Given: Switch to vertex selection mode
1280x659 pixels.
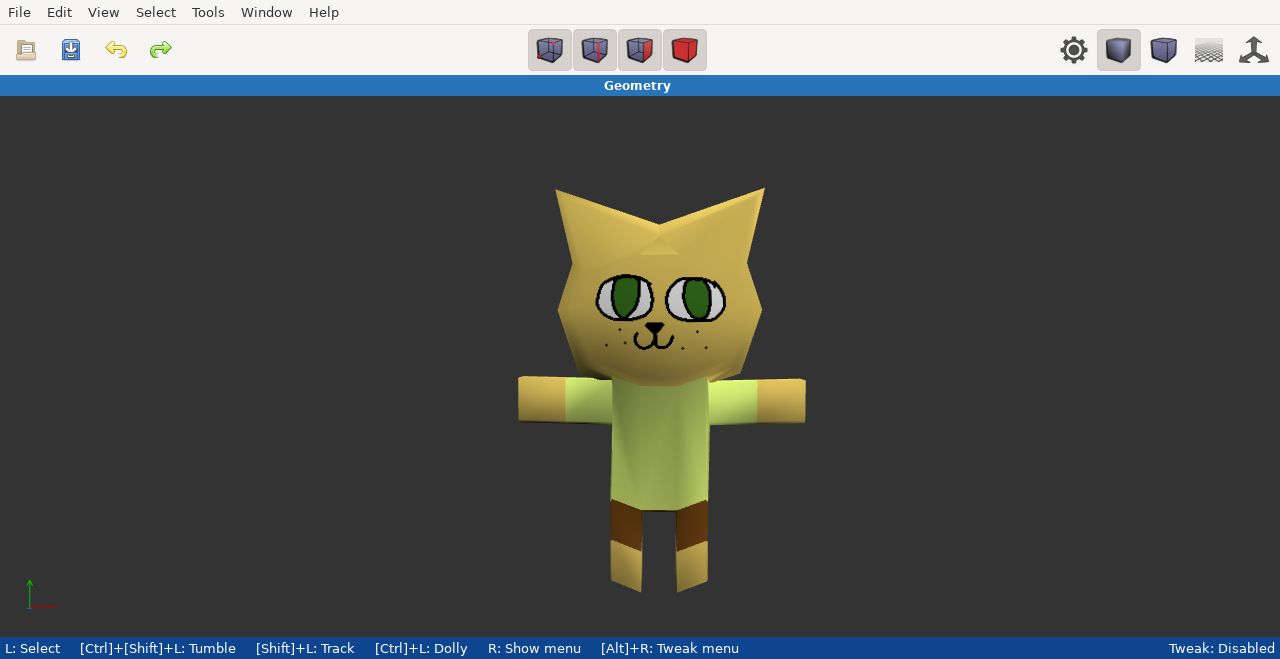Looking at the screenshot, I should click(x=550, y=50).
